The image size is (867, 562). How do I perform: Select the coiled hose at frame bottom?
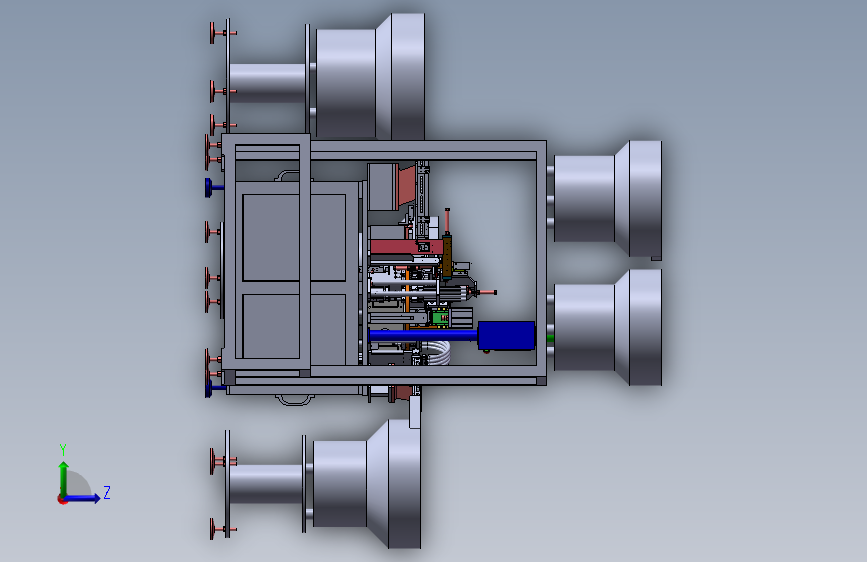438,353
